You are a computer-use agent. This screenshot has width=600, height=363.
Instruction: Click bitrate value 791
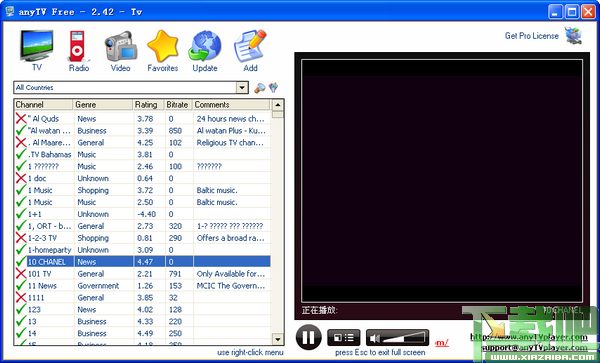[175, 273]
